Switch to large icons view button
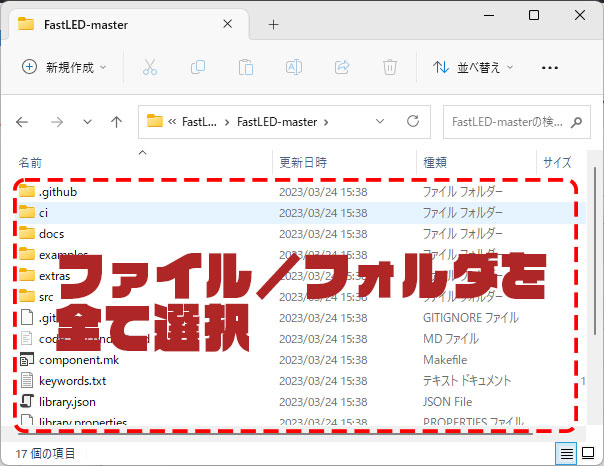Image resolution: width=604 pixels, height=466 pixels. click(588, 454)
